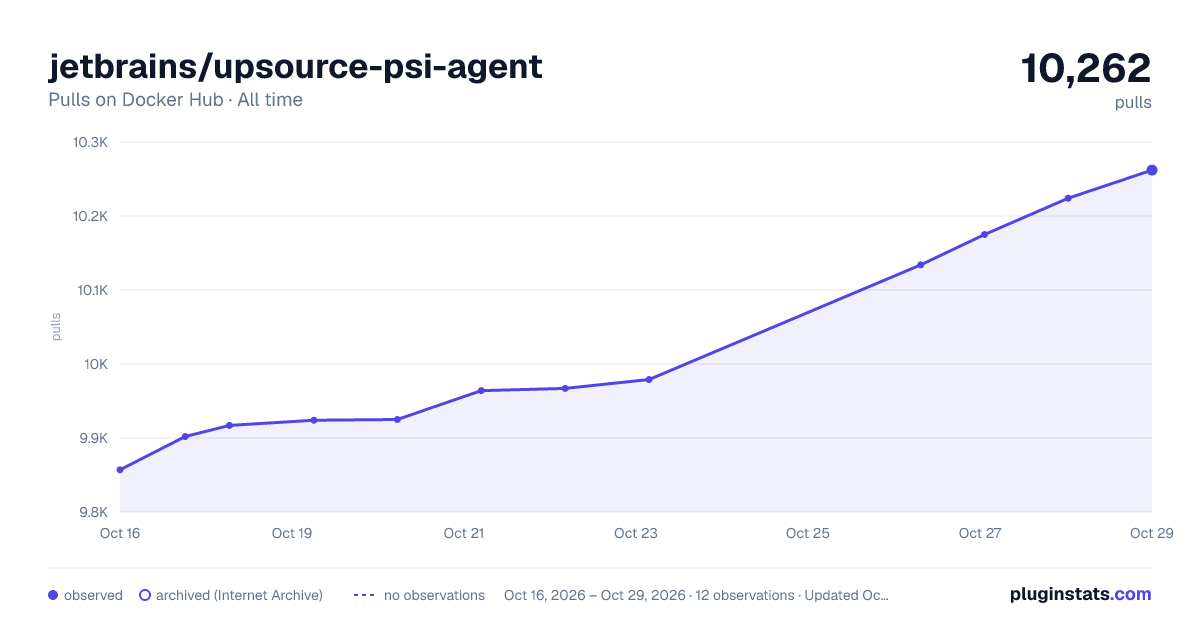Click the date range and observations footer text
This screenshot has width=1200, height=630.
pos(697,595)
